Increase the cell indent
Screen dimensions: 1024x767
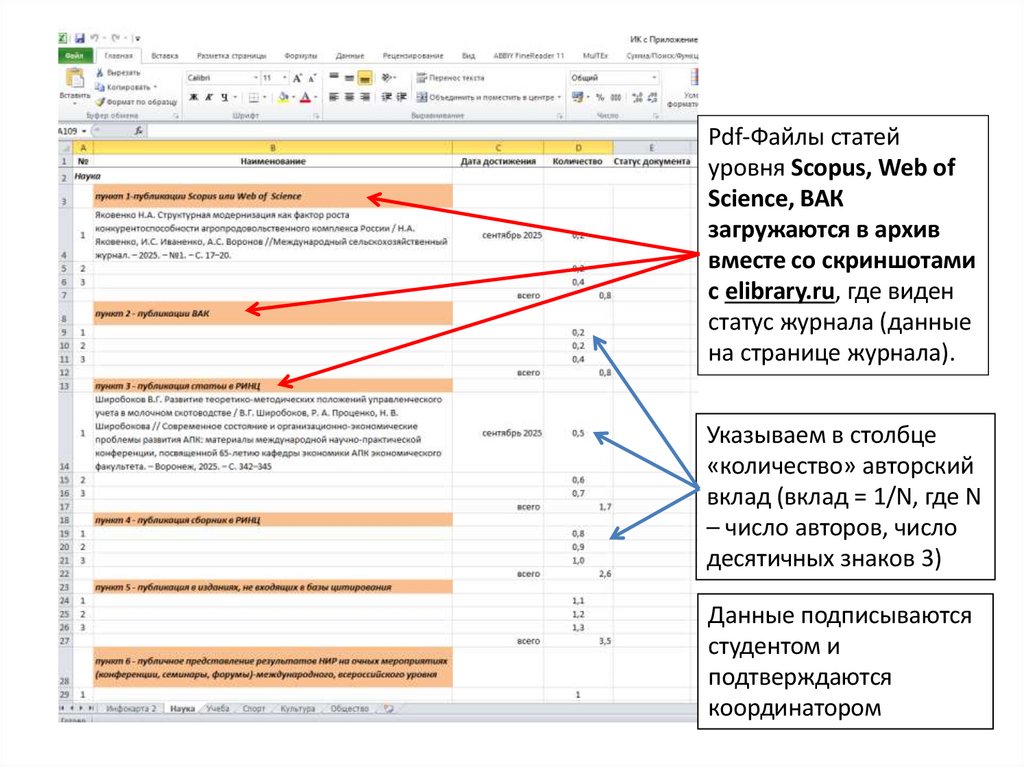[x=402, y=97]
